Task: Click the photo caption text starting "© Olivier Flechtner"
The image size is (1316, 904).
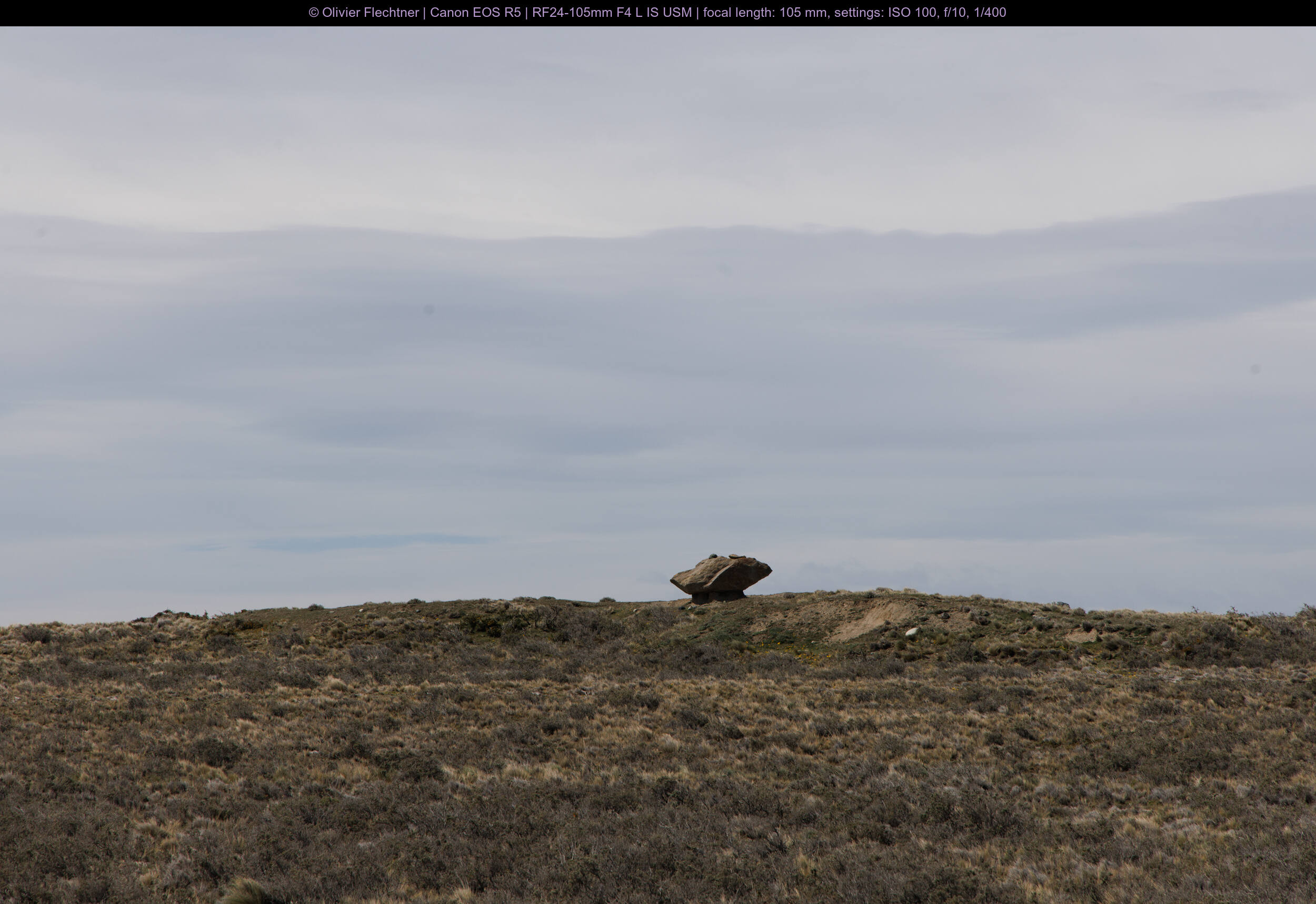Action: pos(657,13)
